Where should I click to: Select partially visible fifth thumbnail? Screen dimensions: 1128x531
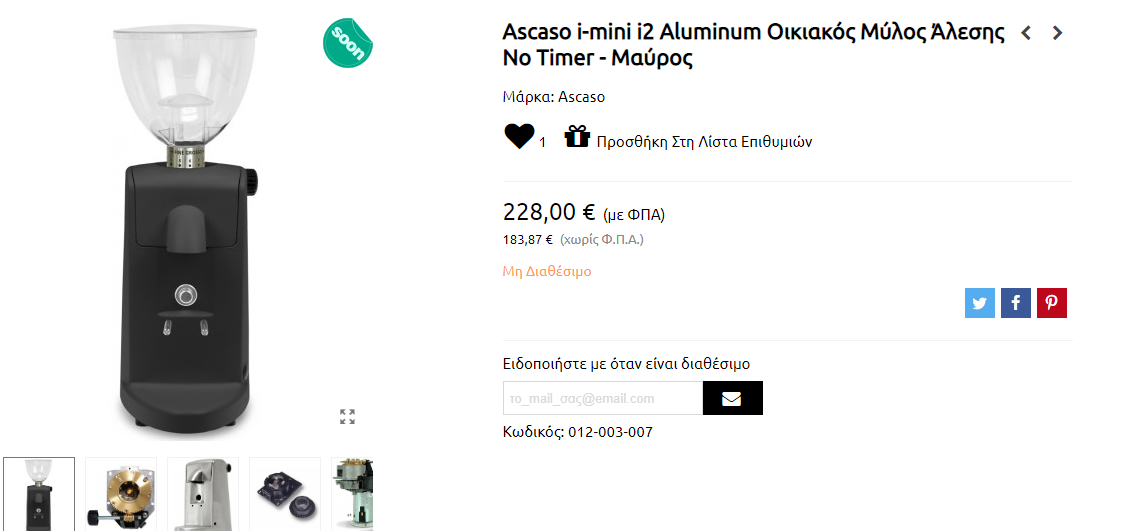[x=352, y=494]
